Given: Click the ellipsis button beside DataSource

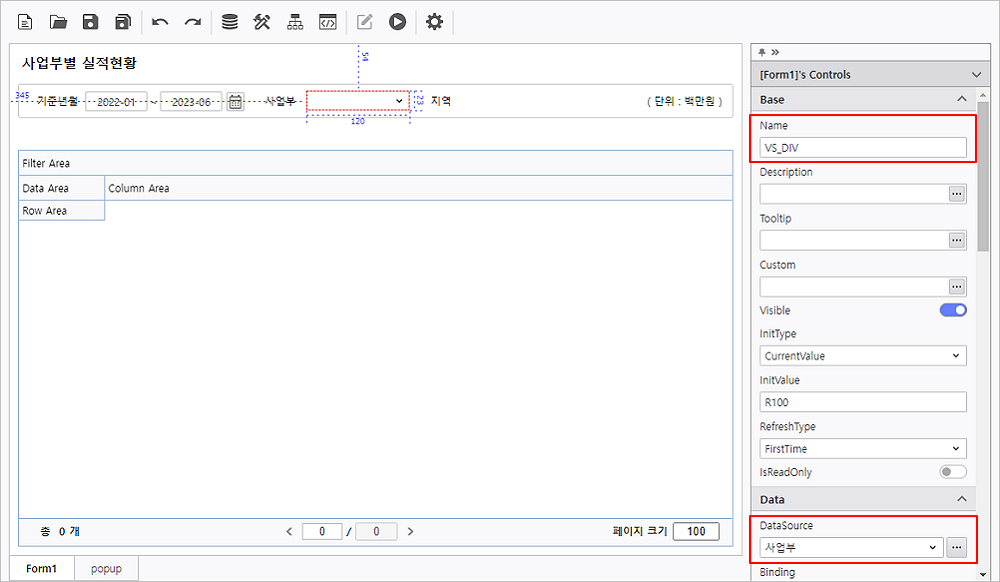Looking at the screenshot, I should [957, 547].
